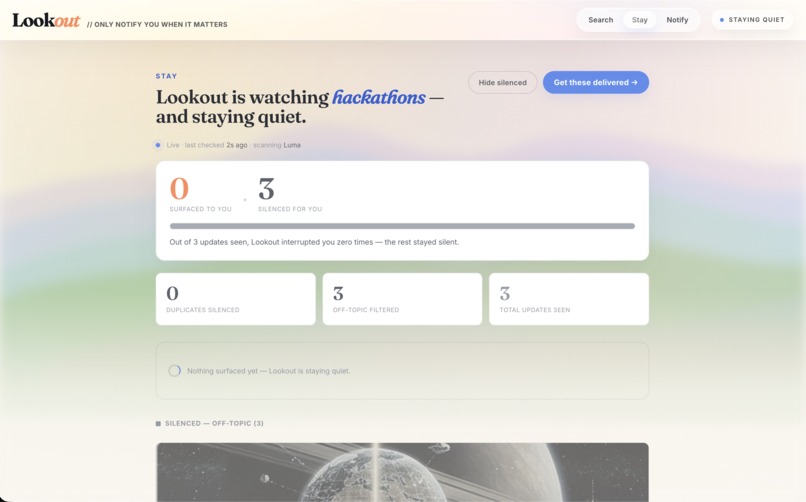
Task: Select the Stay tab
Action: click(639, 20)
